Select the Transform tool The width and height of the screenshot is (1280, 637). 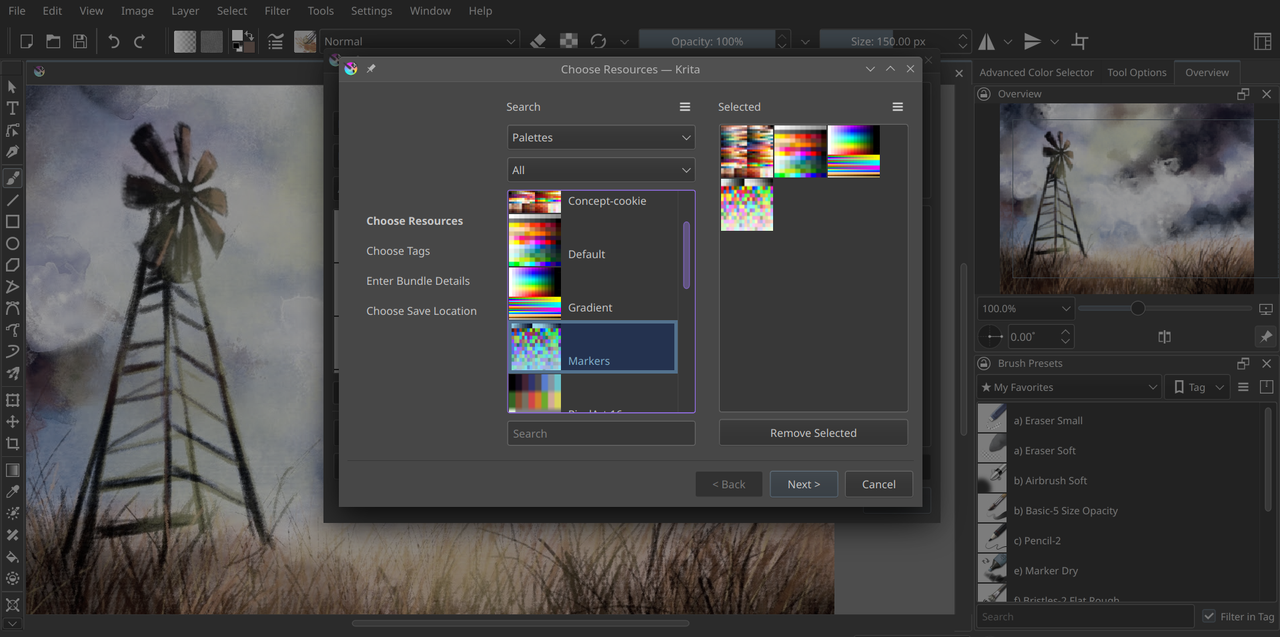click(12, 400)
